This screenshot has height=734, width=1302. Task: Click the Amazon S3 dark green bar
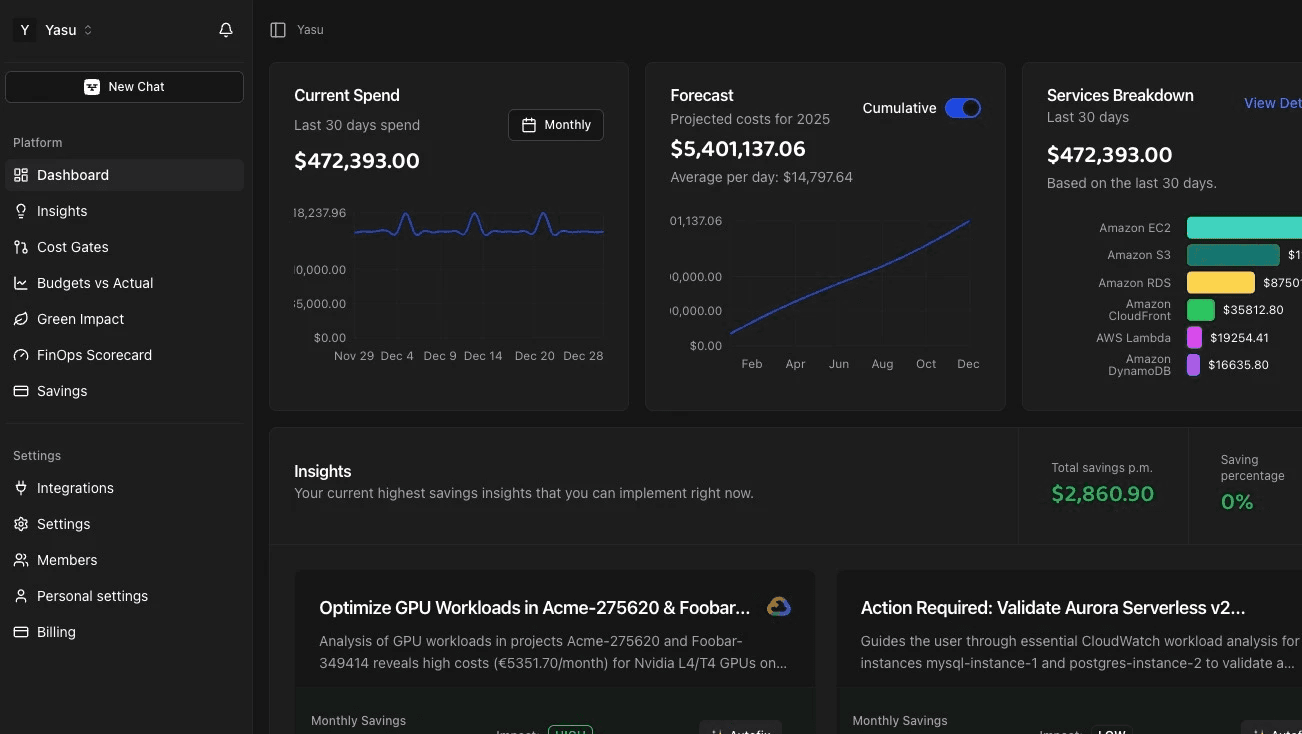1233,255
